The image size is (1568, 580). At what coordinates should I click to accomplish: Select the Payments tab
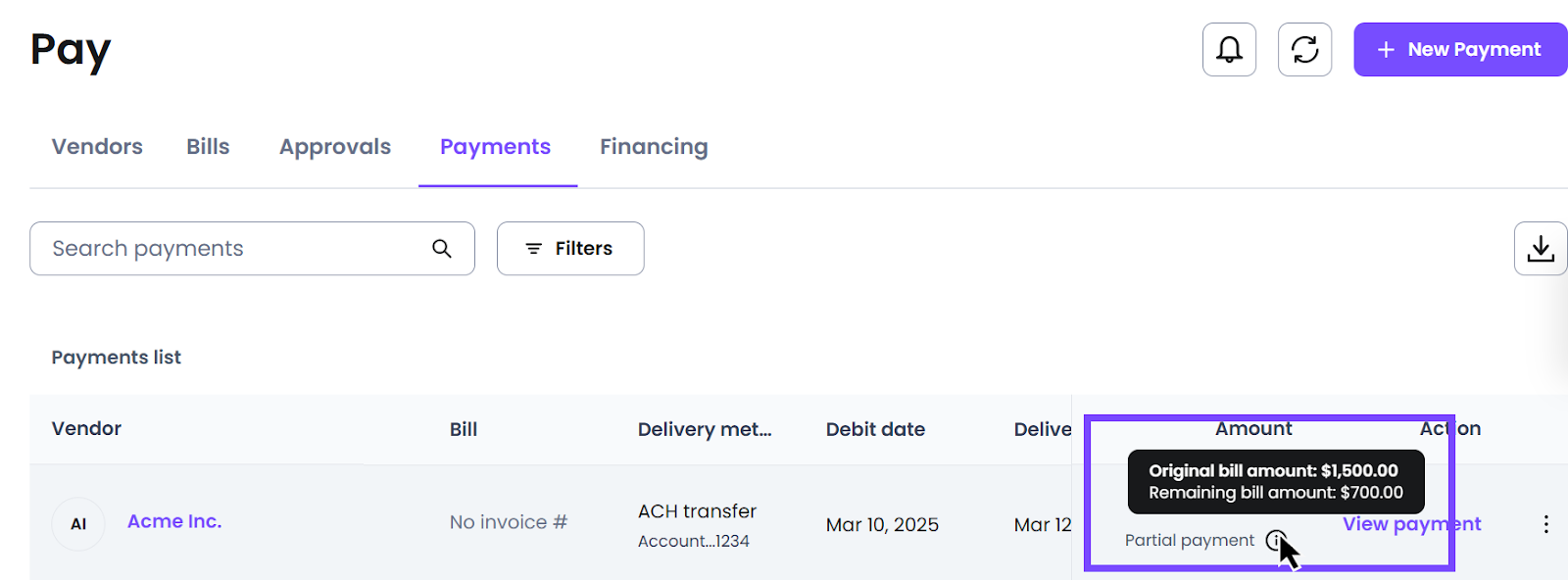(x=495, y=147)
